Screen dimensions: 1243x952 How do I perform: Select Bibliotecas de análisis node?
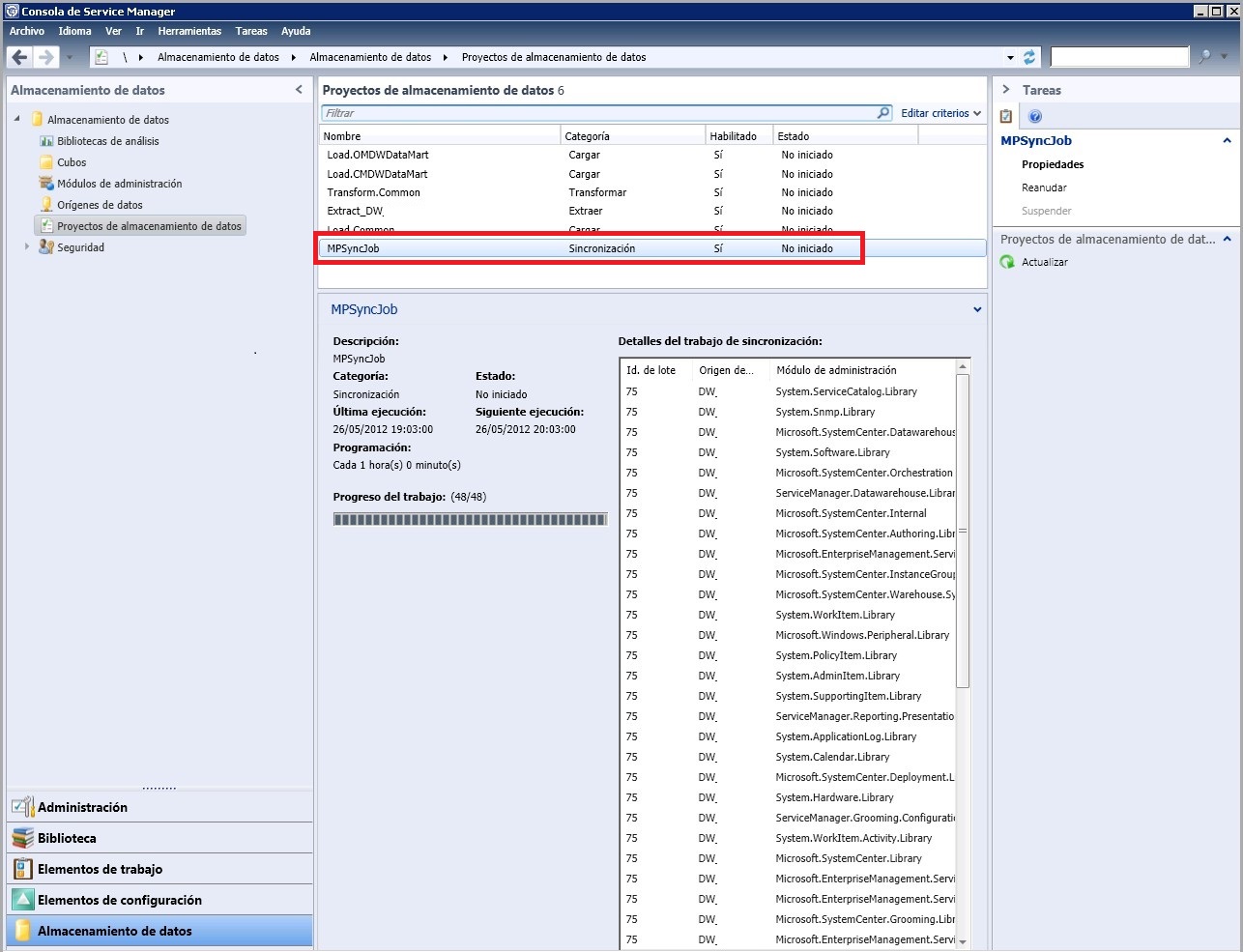click(107, 141)
